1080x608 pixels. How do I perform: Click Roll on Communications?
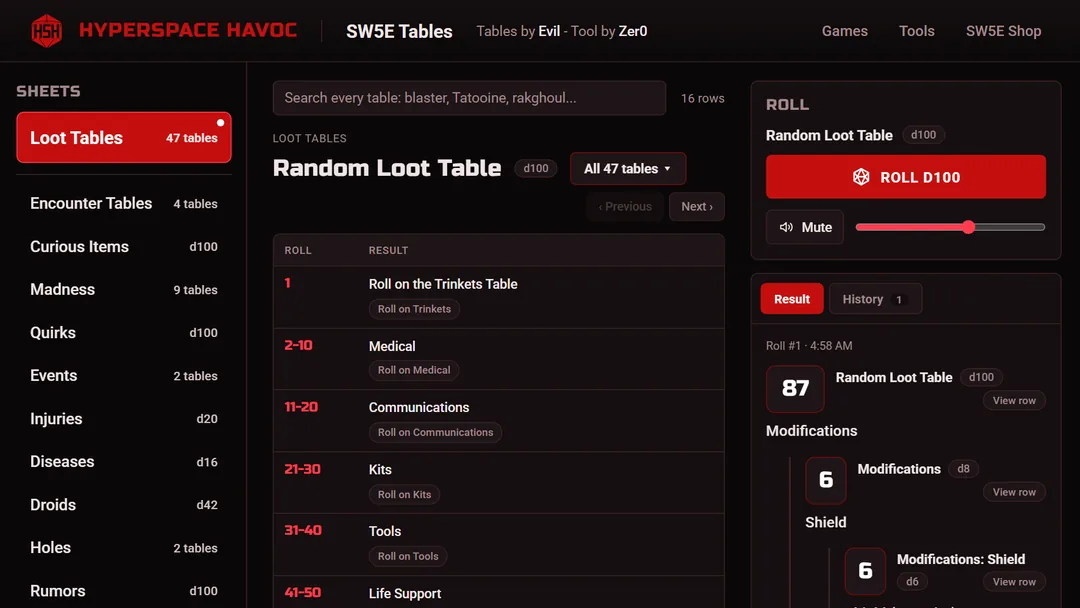[435, 432]
